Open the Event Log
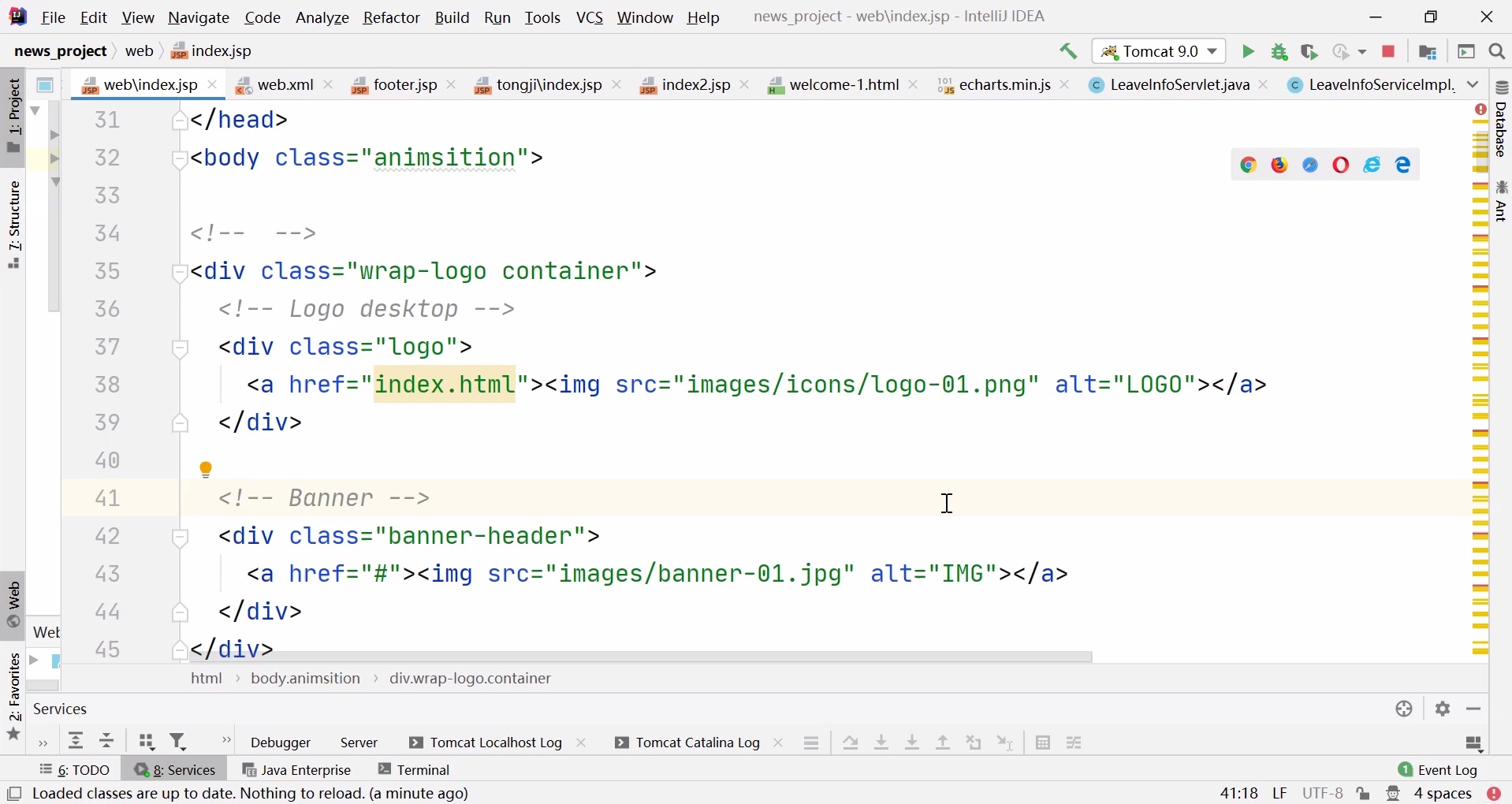Image resolution: width=1512 pixels, height=804 pixels. click(x=1439, y=769)
